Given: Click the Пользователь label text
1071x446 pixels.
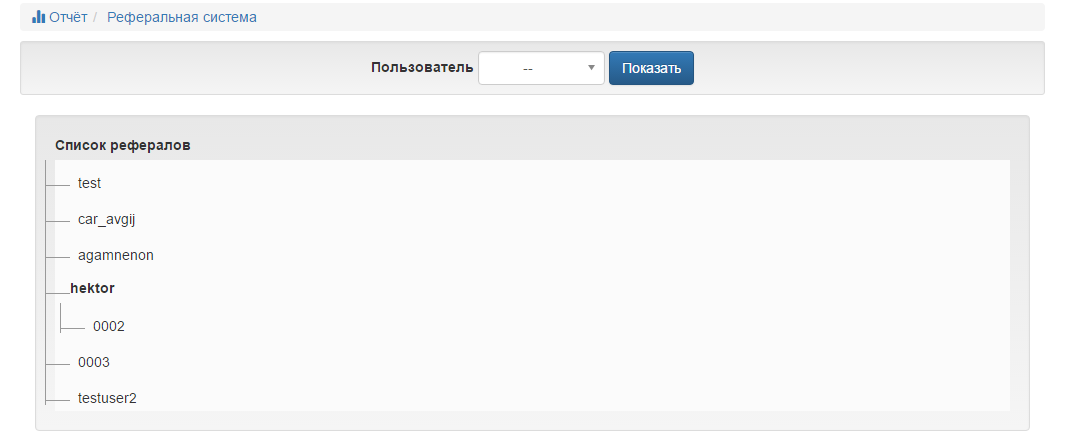Looking at the screenshot, I should [x=422, y=68].
